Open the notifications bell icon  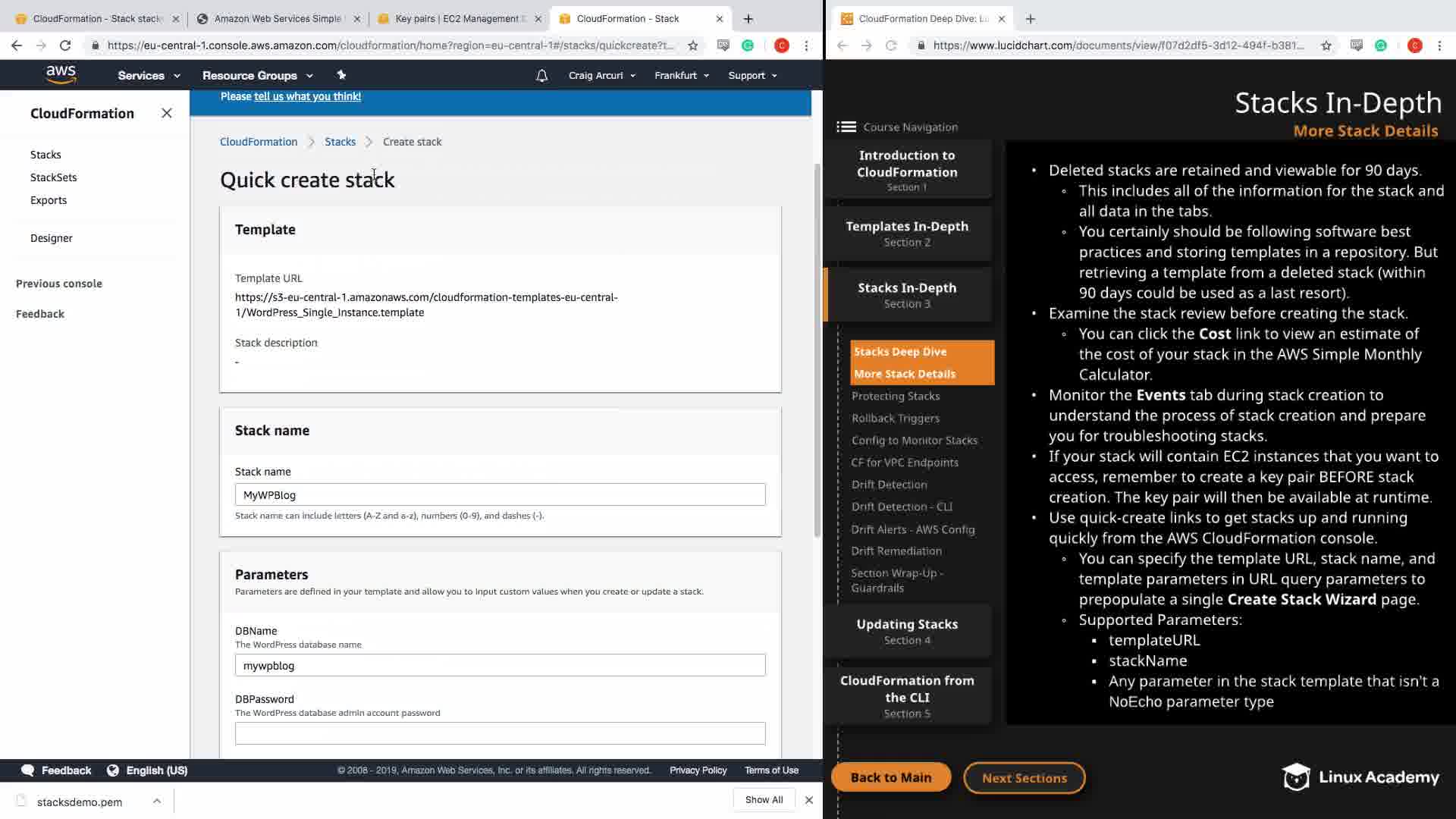[x=541, y=76]
